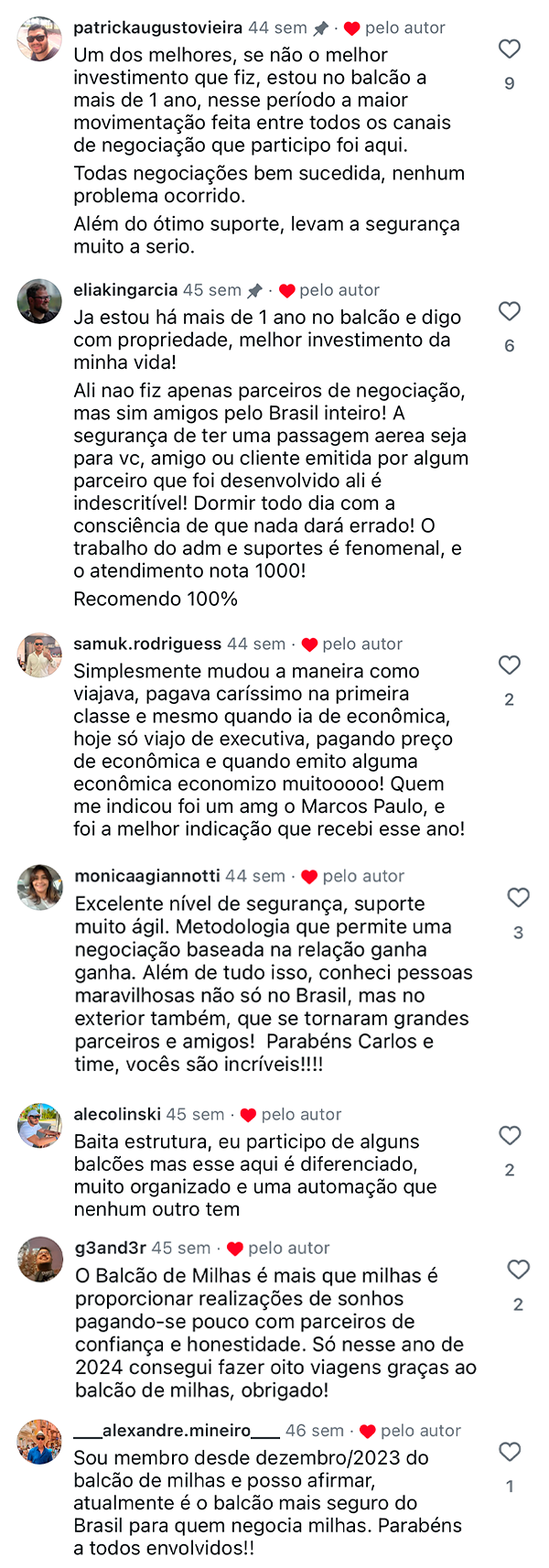The width and height of the screenshot is (549, 1568).
Task: Like patrickaugustovieira's comment using the heart toggle
Action: coord(509,50)
